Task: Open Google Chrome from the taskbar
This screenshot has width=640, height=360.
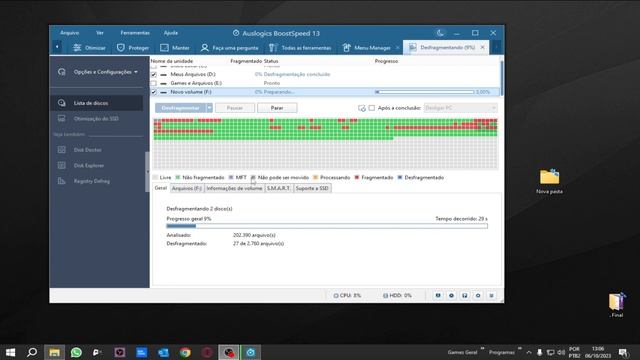Action: pos(185,352)
